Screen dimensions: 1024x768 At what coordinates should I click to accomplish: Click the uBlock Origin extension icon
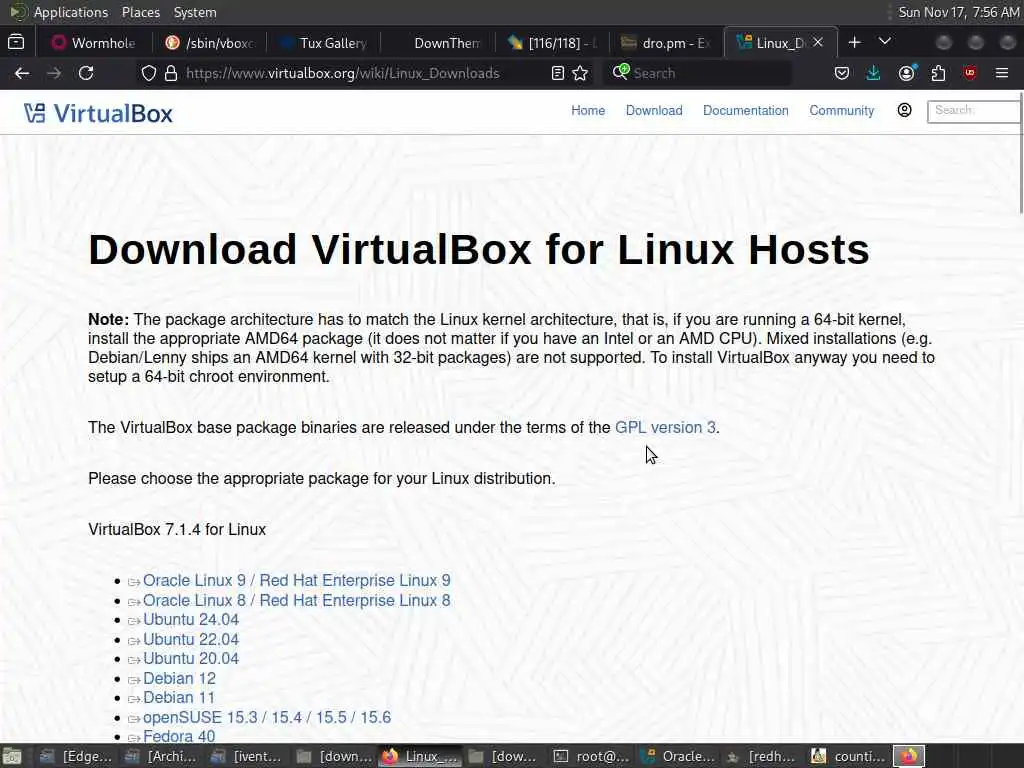(970, 73)
